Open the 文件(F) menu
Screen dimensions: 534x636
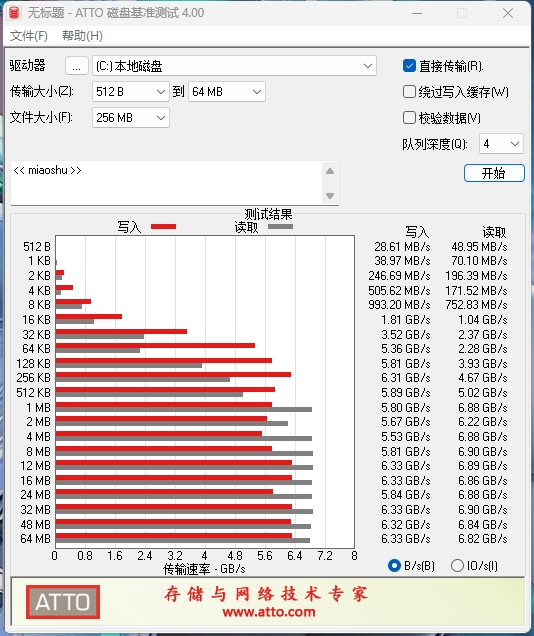28,36
